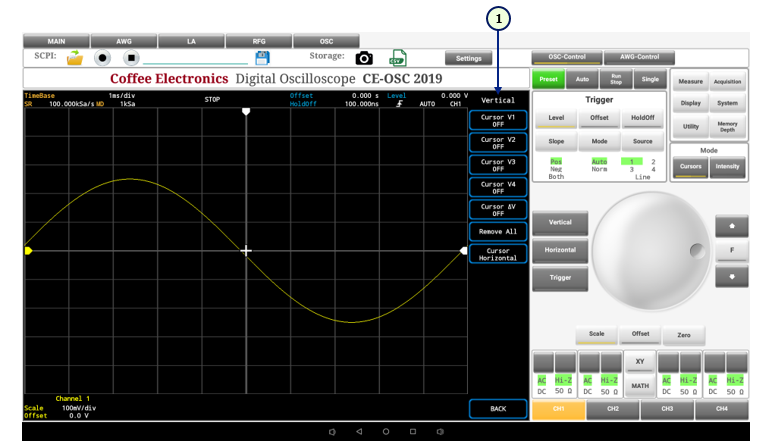Toggle Cursor V1 on
Image resolution: width=769 pixels, height=445 pixels.
tap(498, 120)
